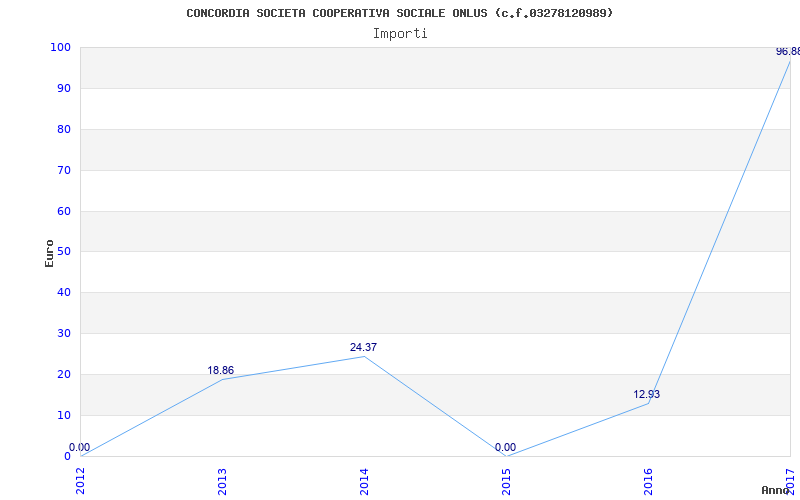Click the 60 y-axis tick label
This screenshot has width=800, height=500.
tap(63, 211)
